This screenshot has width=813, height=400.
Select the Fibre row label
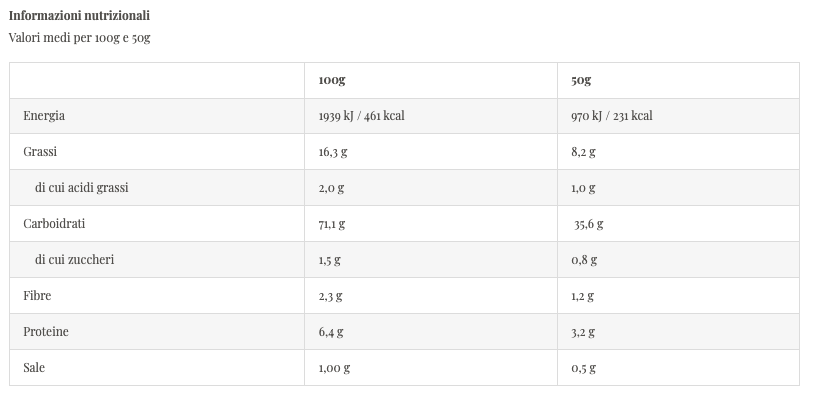coord(37,296)
